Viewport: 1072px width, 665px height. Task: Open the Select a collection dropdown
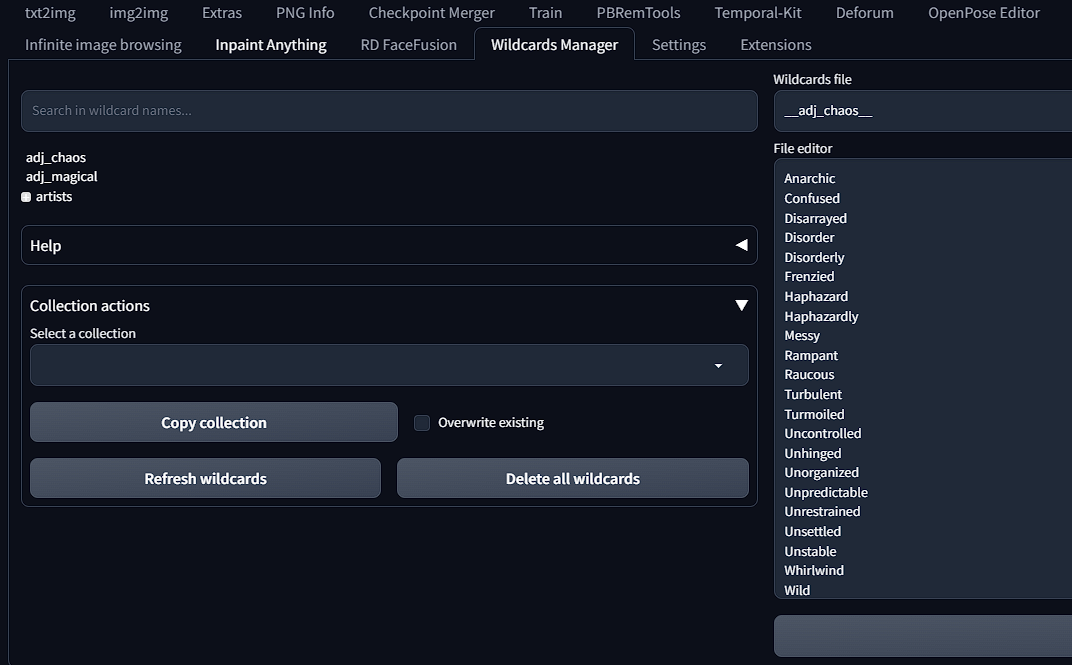(389, 365)
